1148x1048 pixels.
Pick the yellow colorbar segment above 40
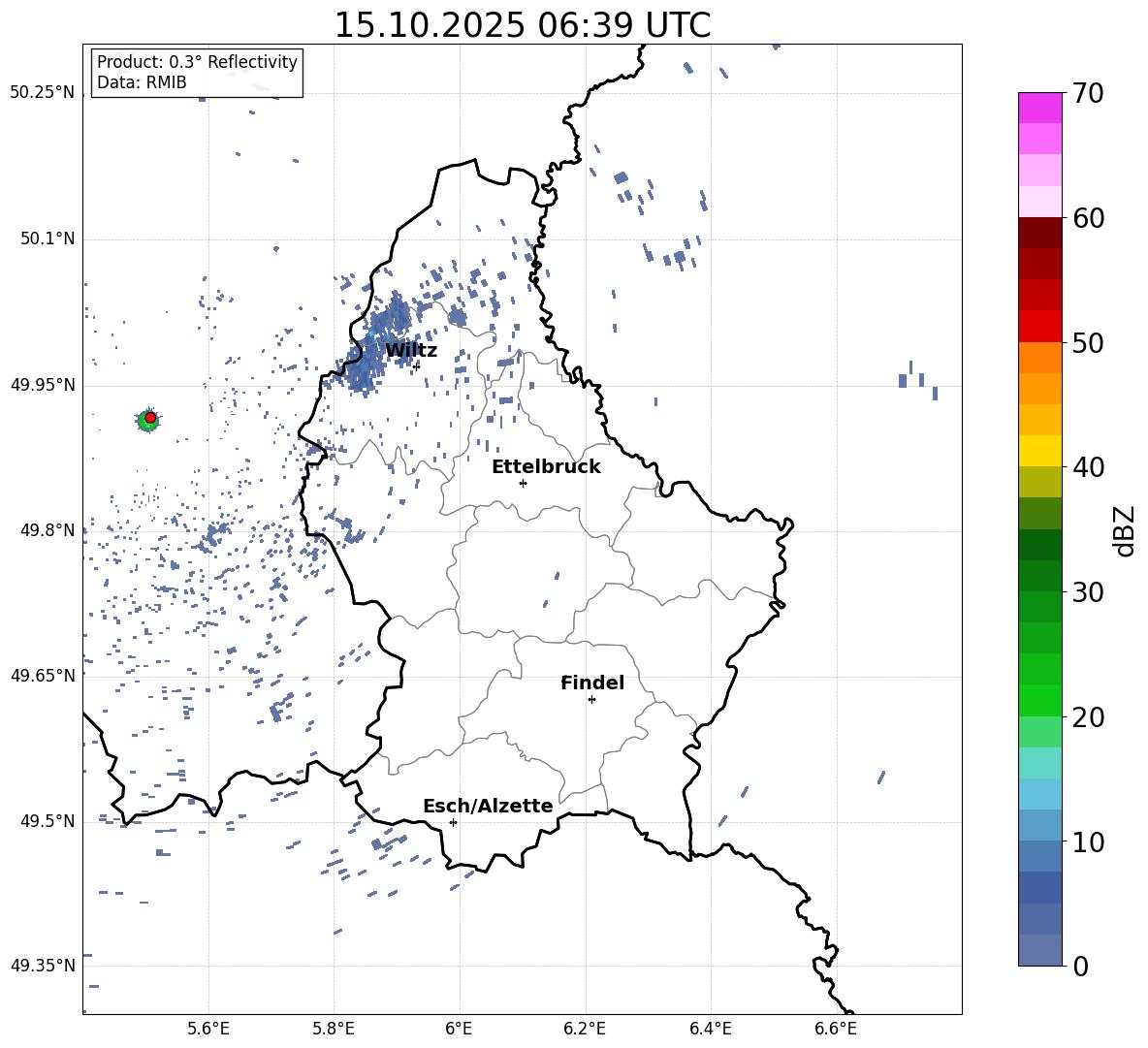point(1040,451)
